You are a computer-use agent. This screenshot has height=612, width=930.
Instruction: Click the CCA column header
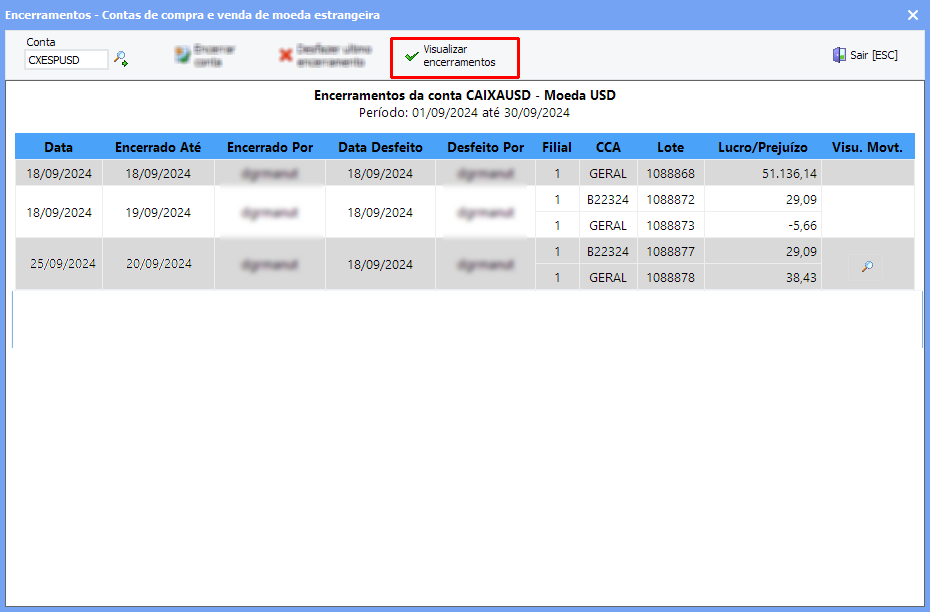(608, 148)
